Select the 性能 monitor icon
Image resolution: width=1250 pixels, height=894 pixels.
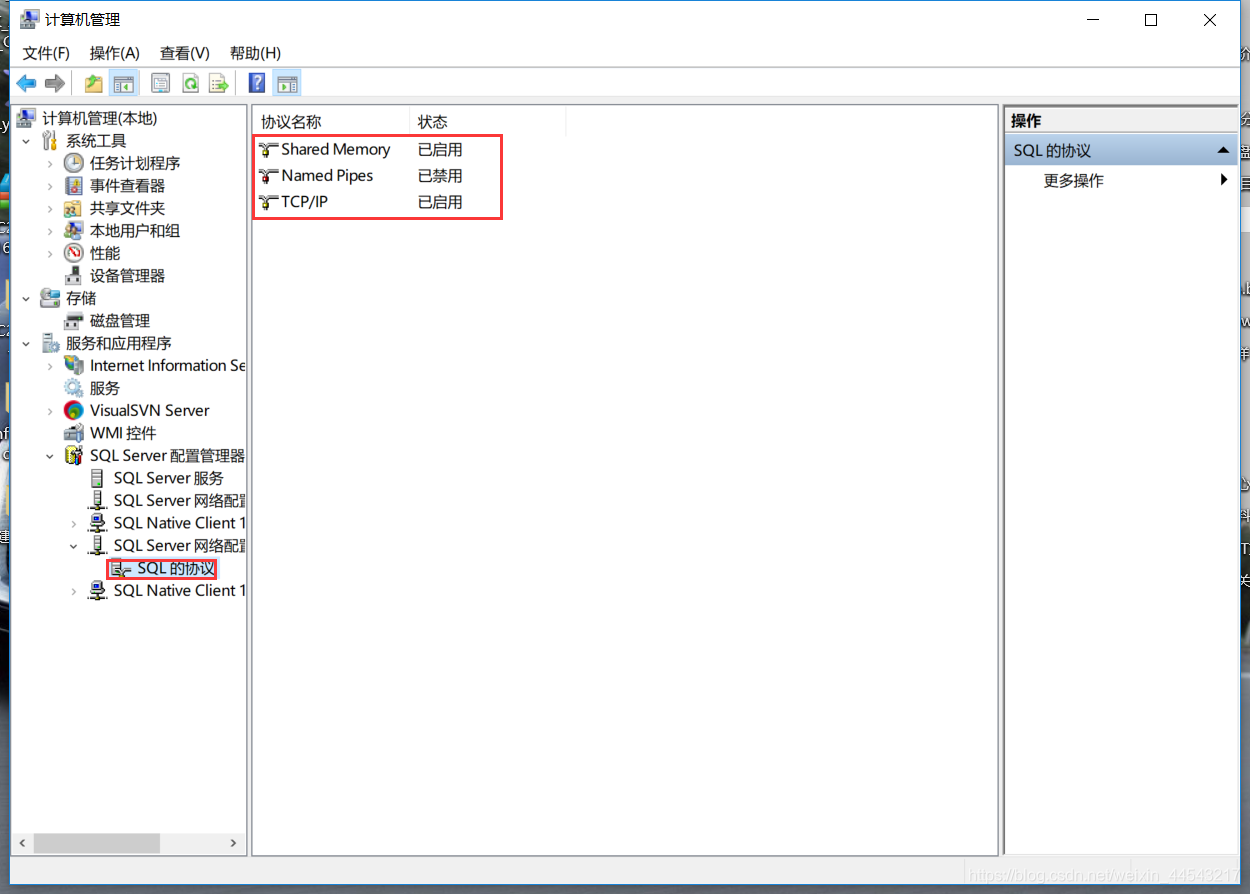(x=74, y=253)
